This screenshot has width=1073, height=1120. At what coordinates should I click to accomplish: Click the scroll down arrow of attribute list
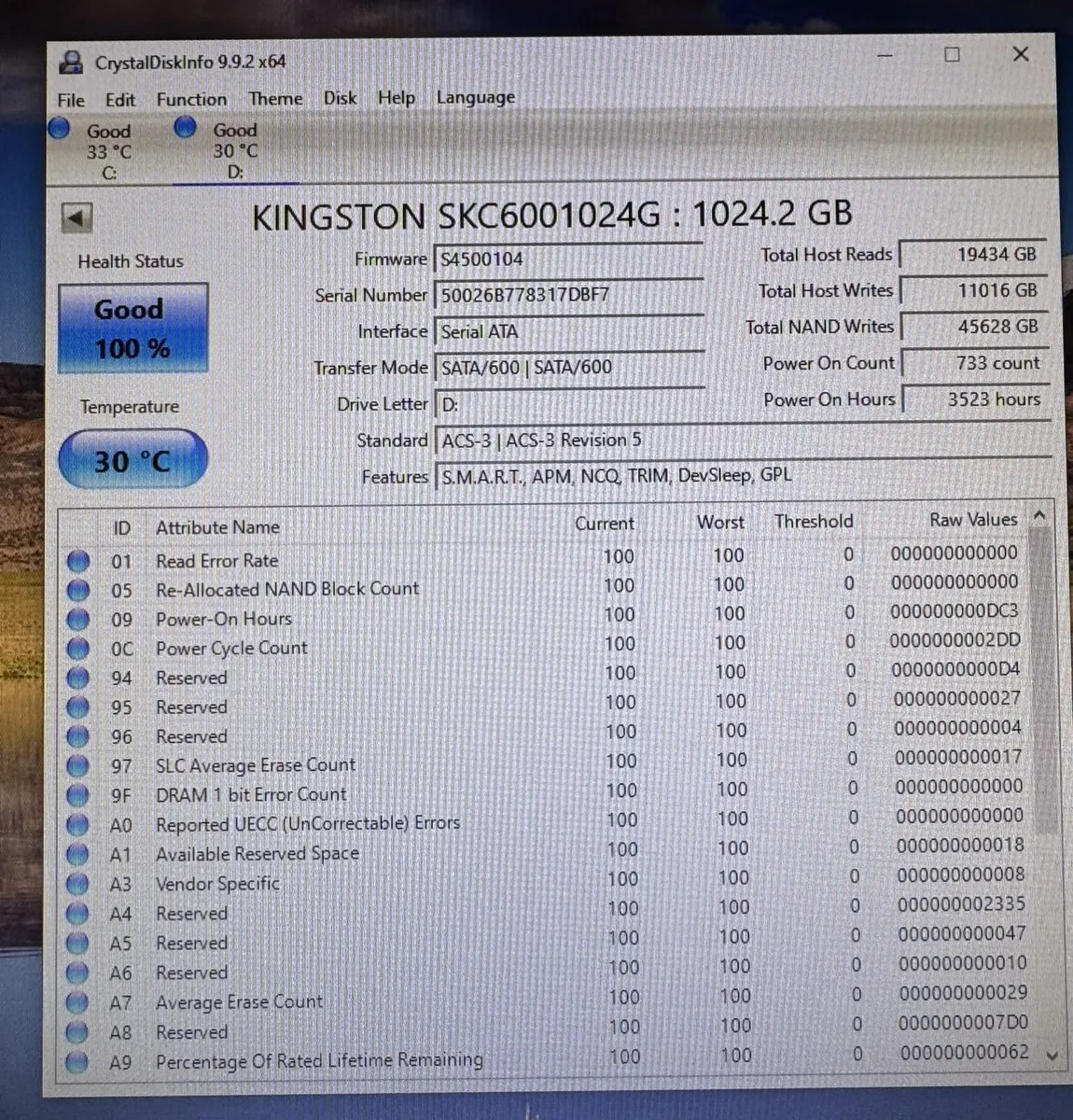point(1052,1056)
